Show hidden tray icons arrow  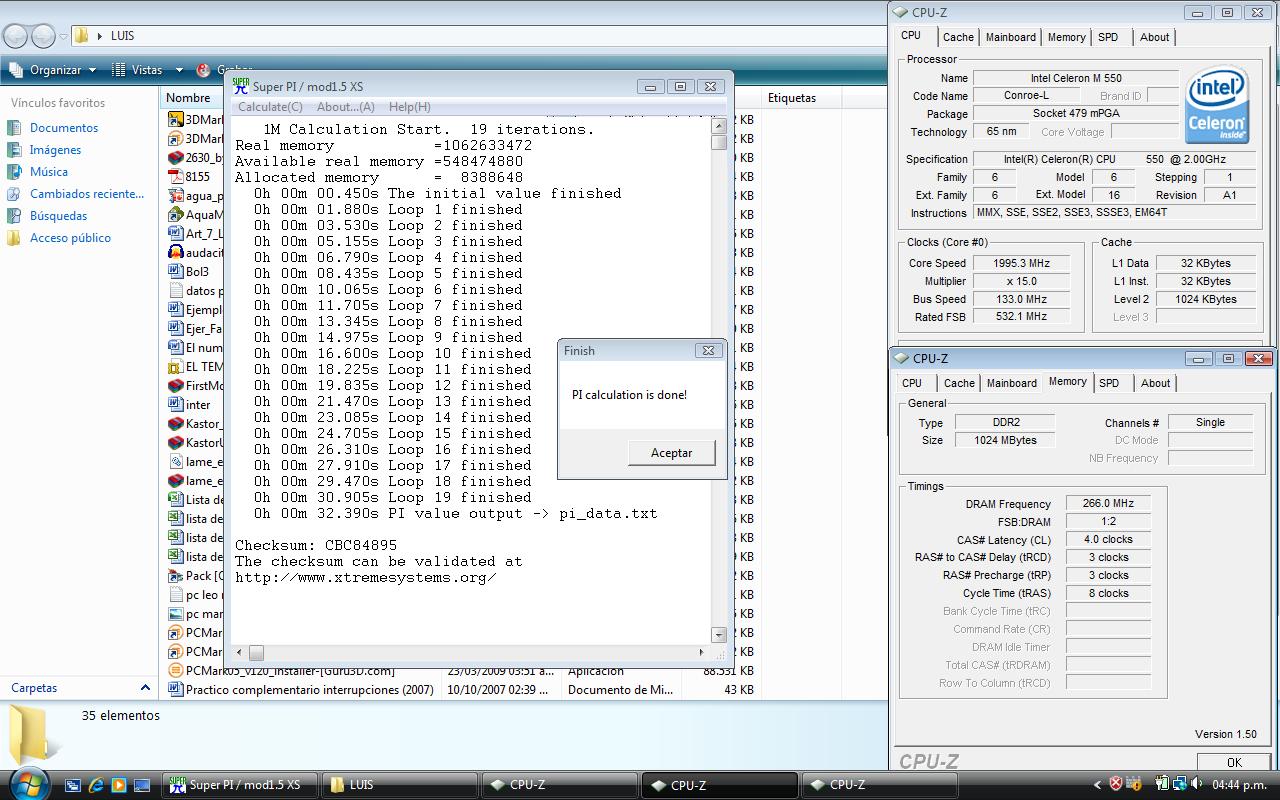point(1097,785)
